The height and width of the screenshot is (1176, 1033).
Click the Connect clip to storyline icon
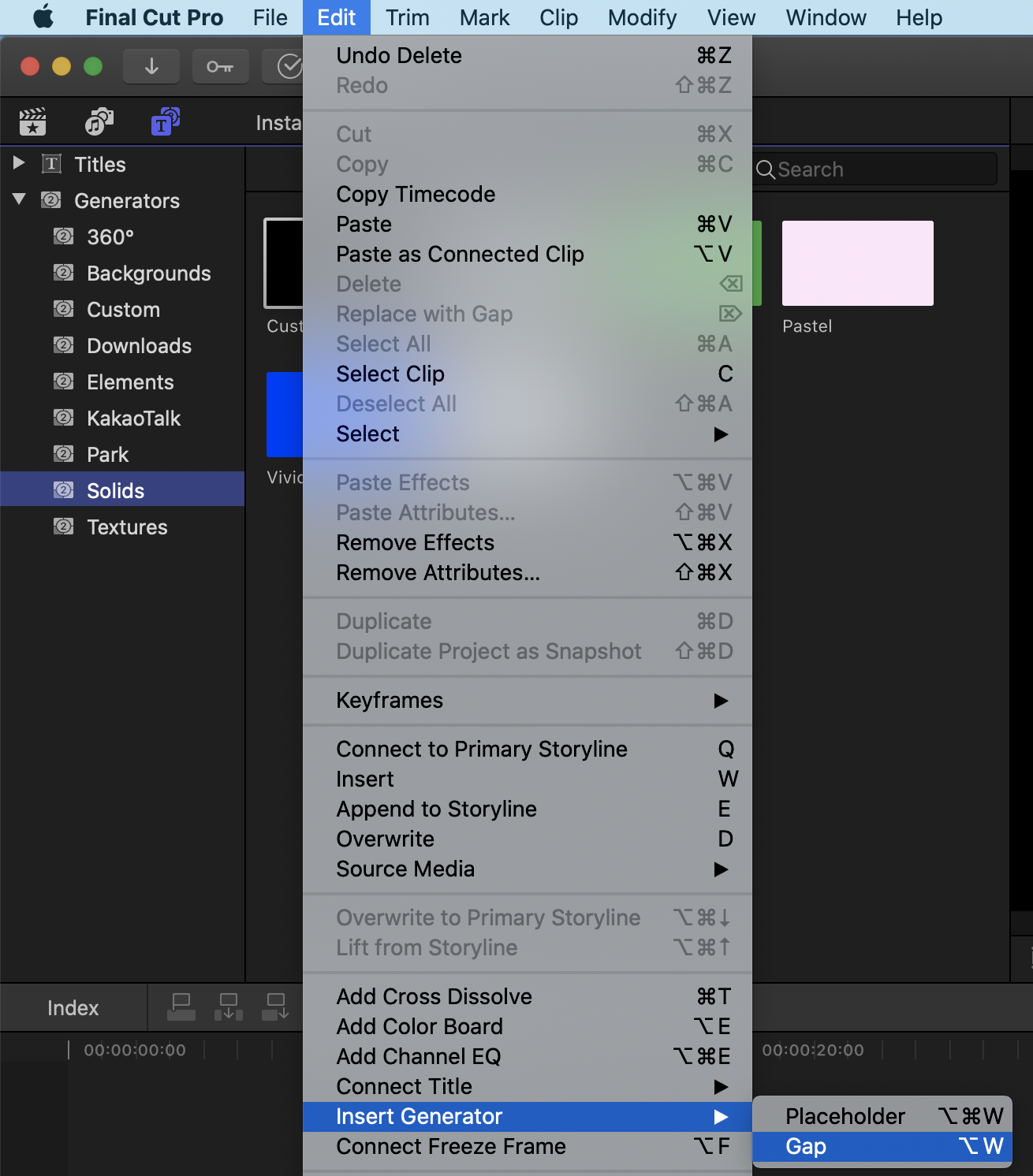click(181, 1007)
